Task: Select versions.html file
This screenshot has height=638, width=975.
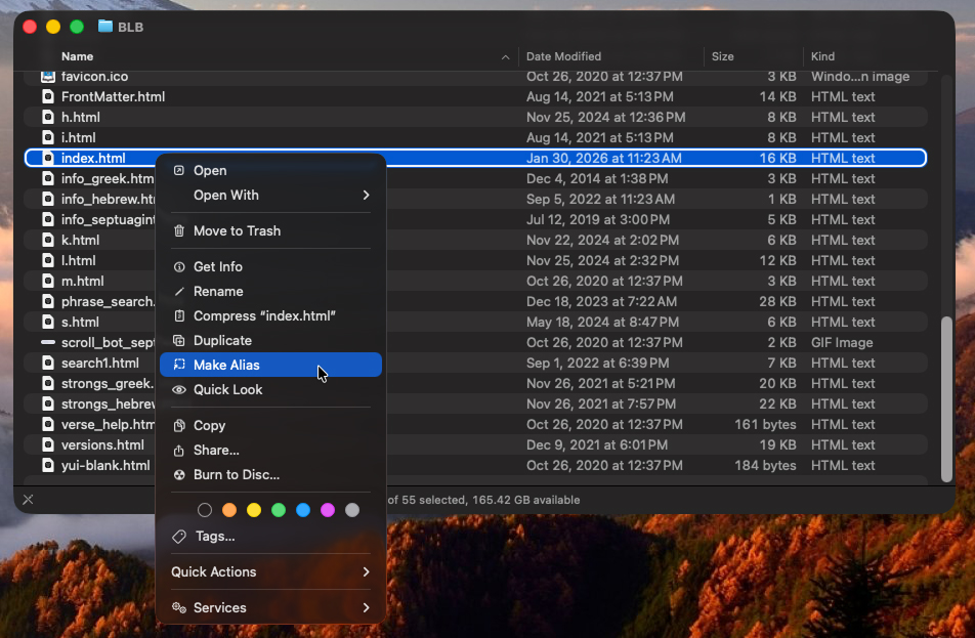Action: pos(476,445)
